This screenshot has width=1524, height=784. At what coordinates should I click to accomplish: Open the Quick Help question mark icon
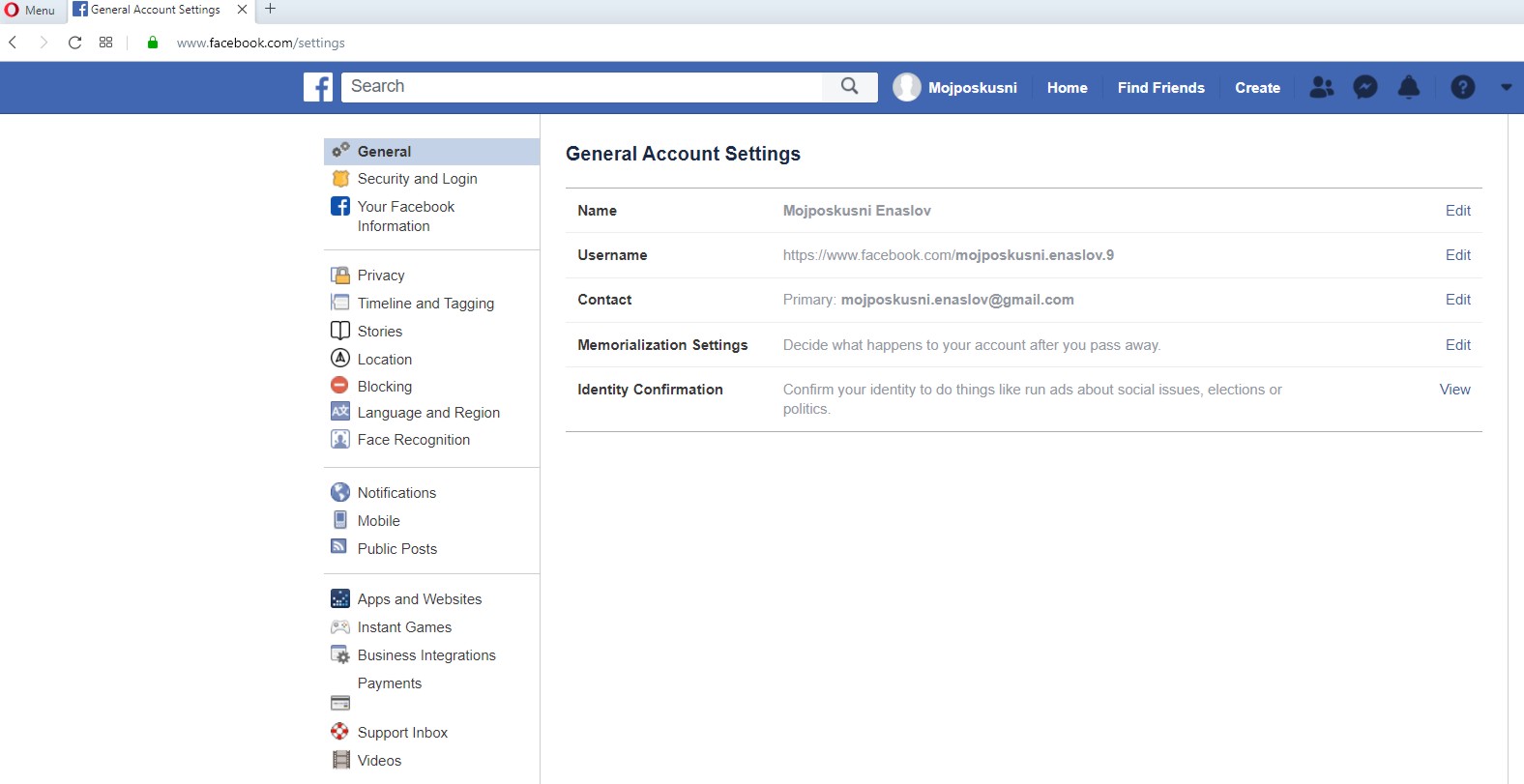click(1462, 87)
